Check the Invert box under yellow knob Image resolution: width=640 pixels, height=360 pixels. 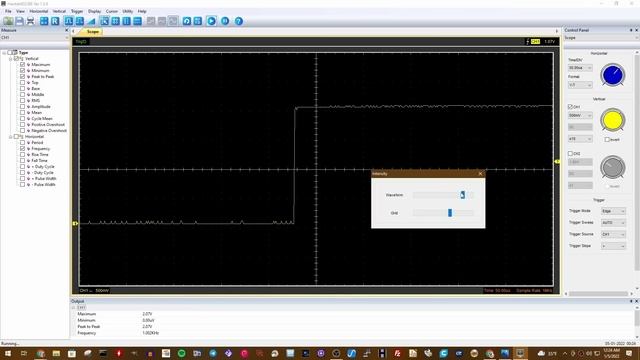[x=607, y=140]
